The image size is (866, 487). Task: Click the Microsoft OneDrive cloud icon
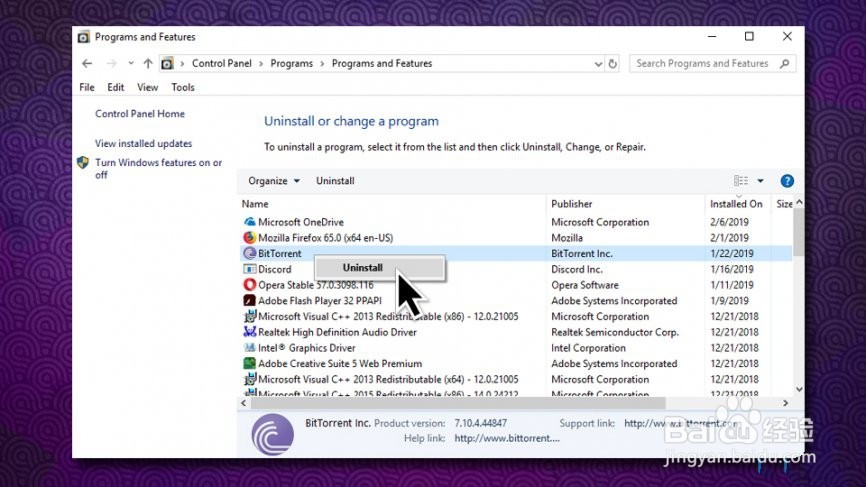(x=250, y=222)
